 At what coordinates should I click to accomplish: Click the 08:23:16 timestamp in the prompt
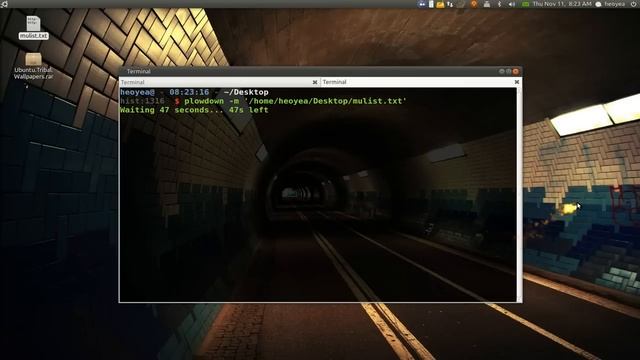tap(189, 92)
